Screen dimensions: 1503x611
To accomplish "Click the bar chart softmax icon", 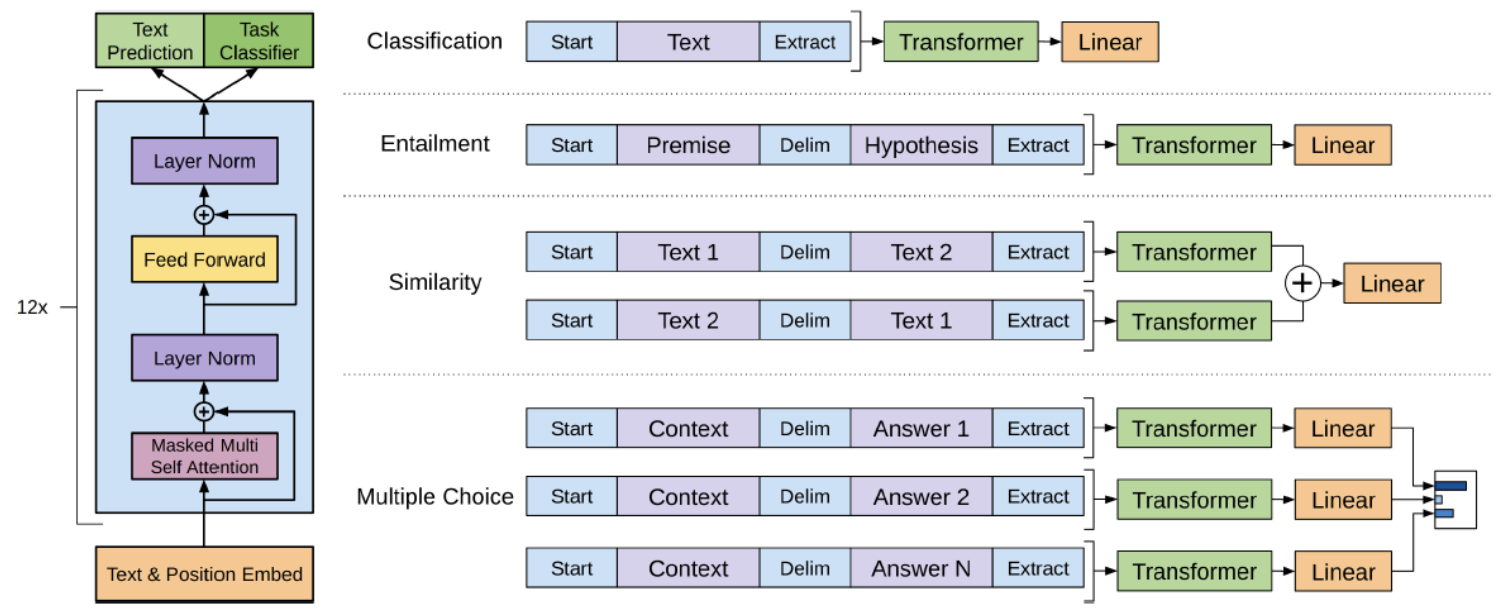I will click(1454, 499).
